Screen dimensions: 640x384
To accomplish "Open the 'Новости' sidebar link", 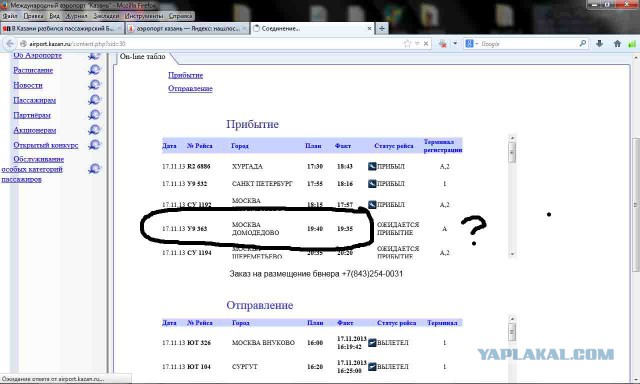I will pyautogui.click(x=28, y=85).
